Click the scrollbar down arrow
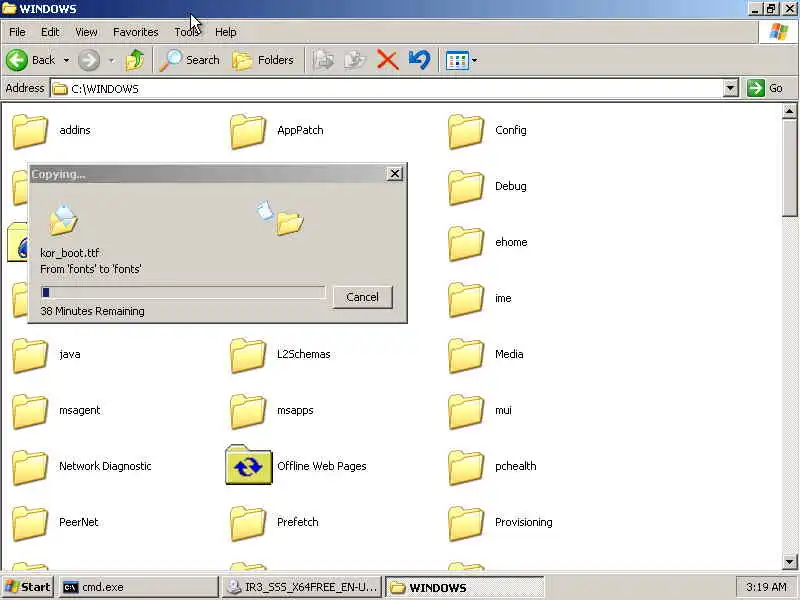The height and width of the screenshot is (600, 800). [789, 562]
